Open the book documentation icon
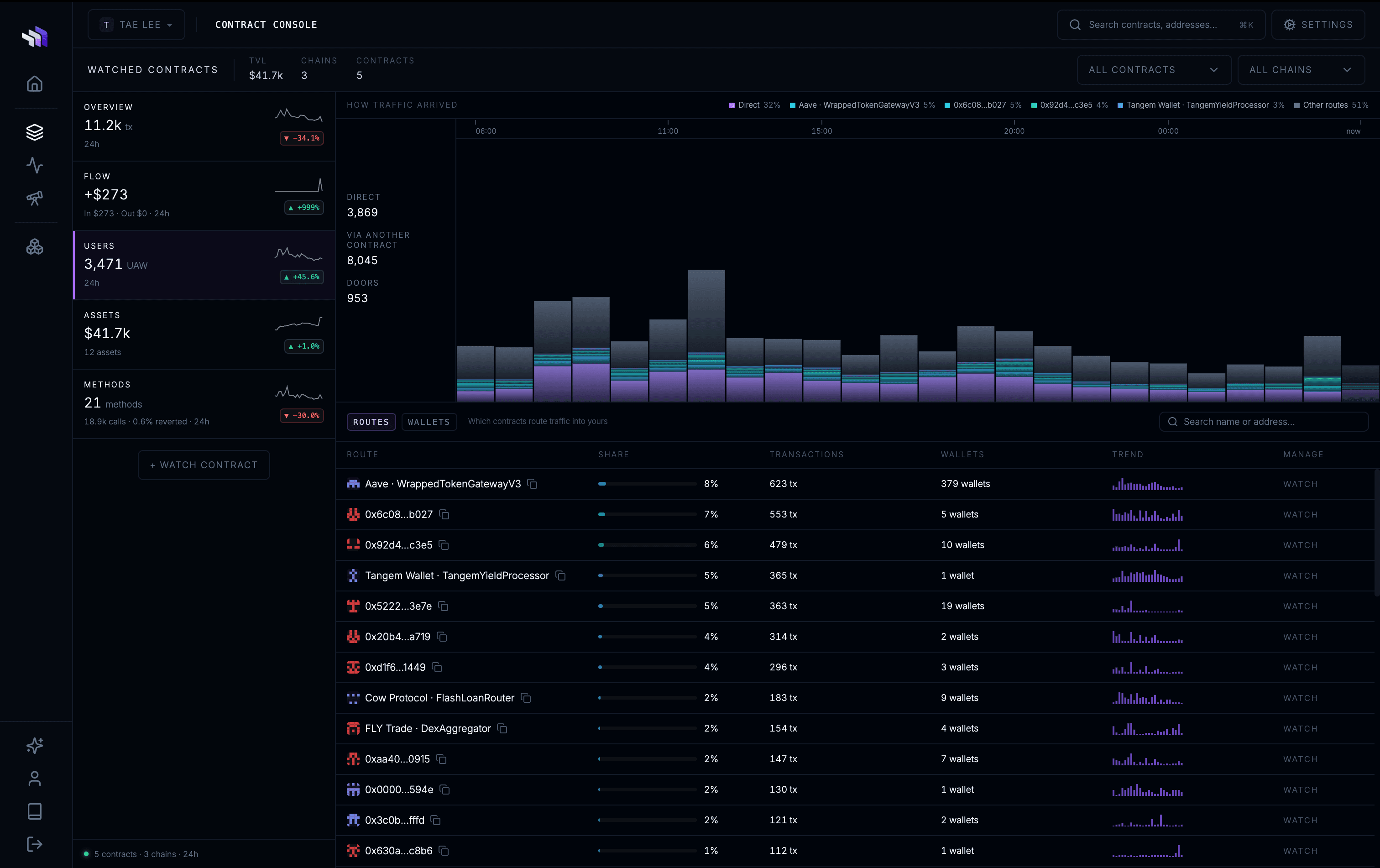Viewport: 1380px width, 868px height. click(x=34, y=811)
